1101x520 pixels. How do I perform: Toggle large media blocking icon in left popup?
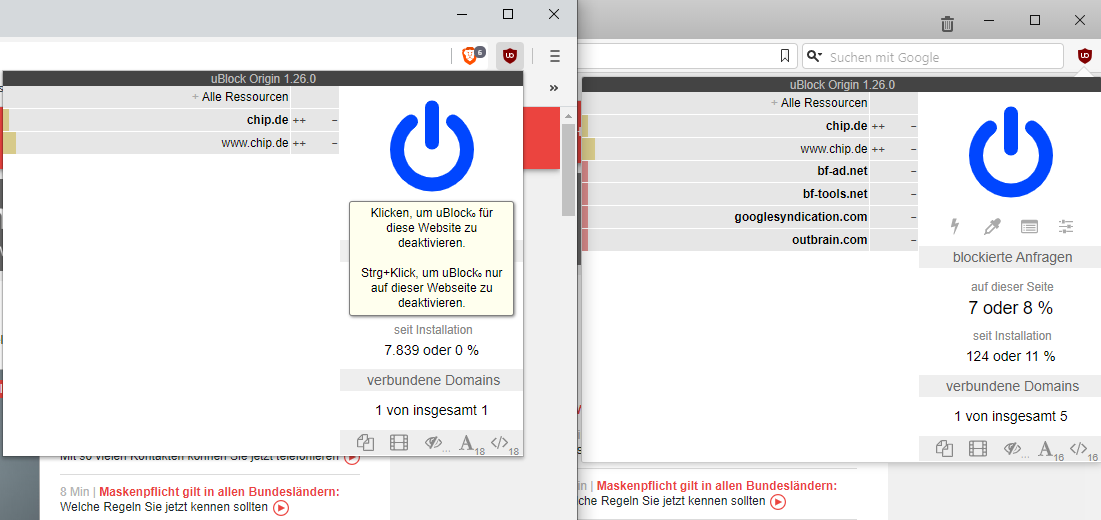click(399, 442)
